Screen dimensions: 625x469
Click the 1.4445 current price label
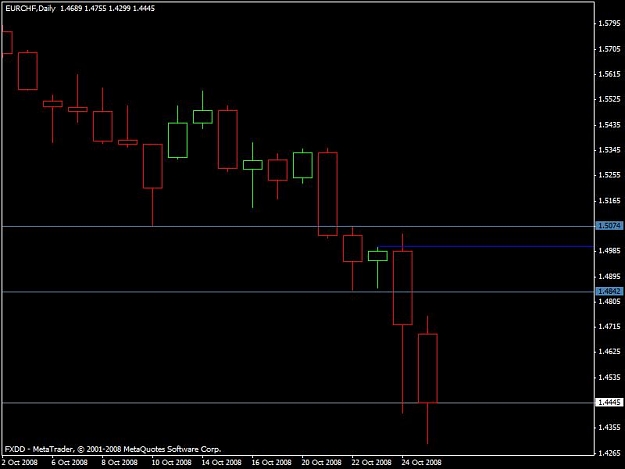point(609,402)
